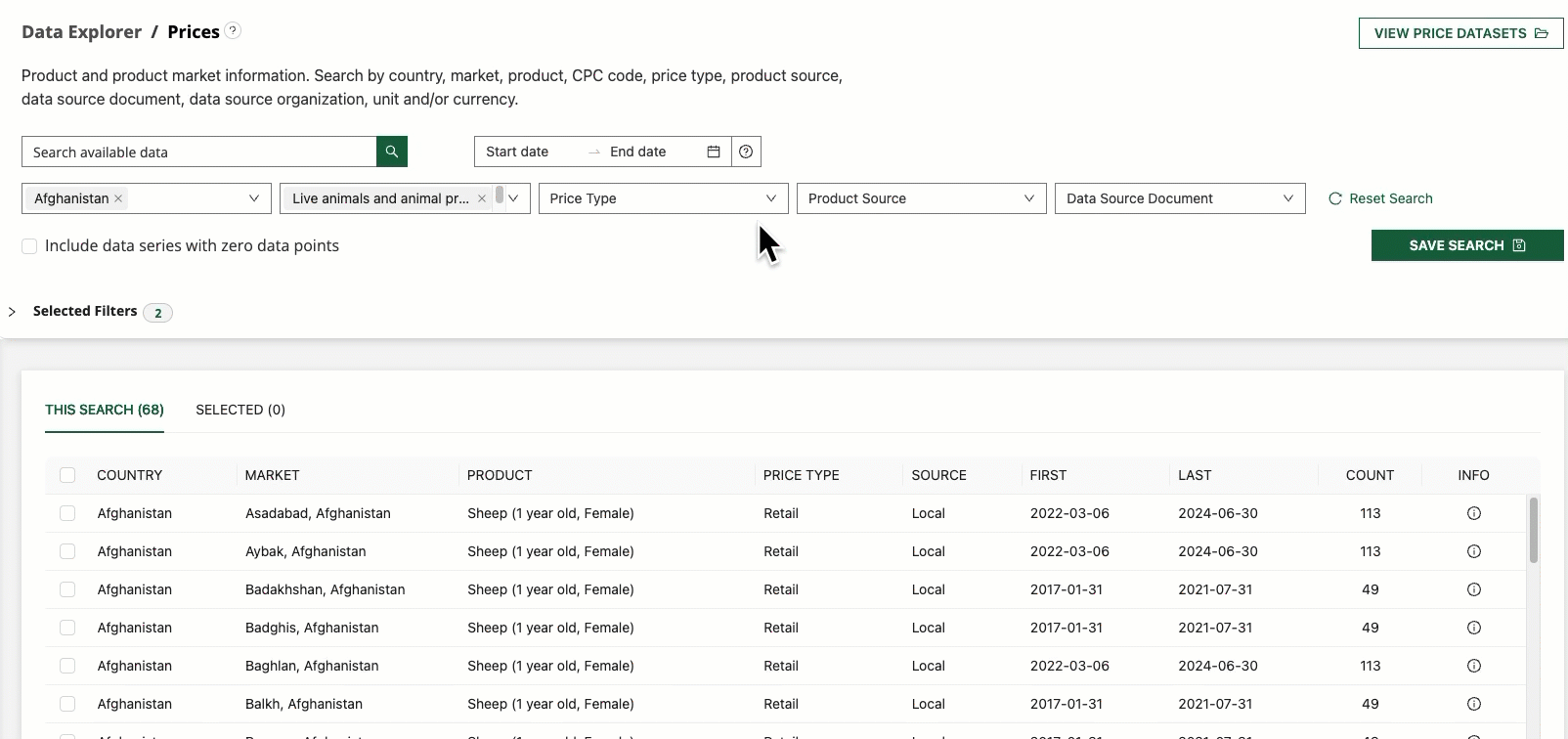Switch to the SELECTED (0) tab
Image resolution: width=1568 pixels, height=739 pixels.
240,410
